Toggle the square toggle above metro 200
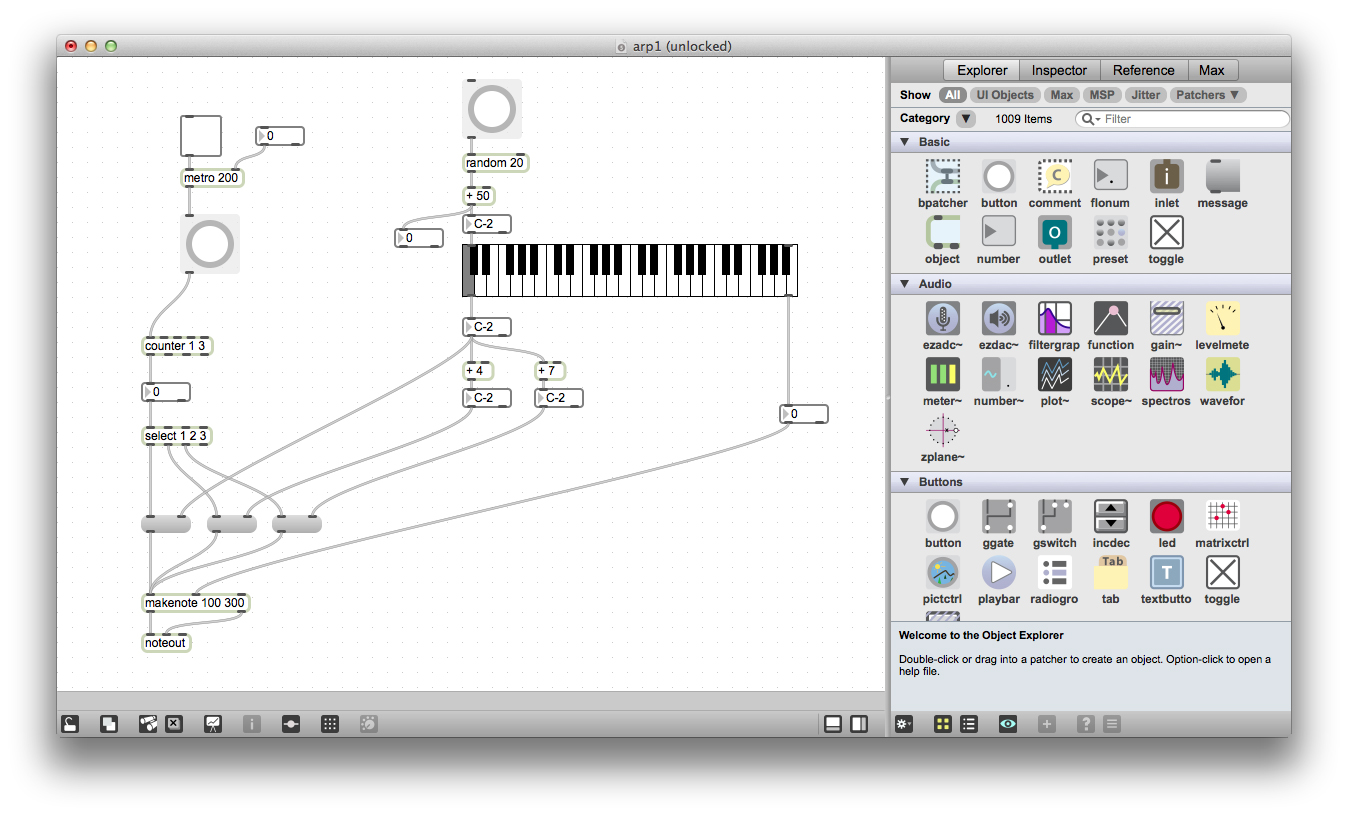This screenshot has height=816, width=1348. pyautogui.click(x=201, y=136)
